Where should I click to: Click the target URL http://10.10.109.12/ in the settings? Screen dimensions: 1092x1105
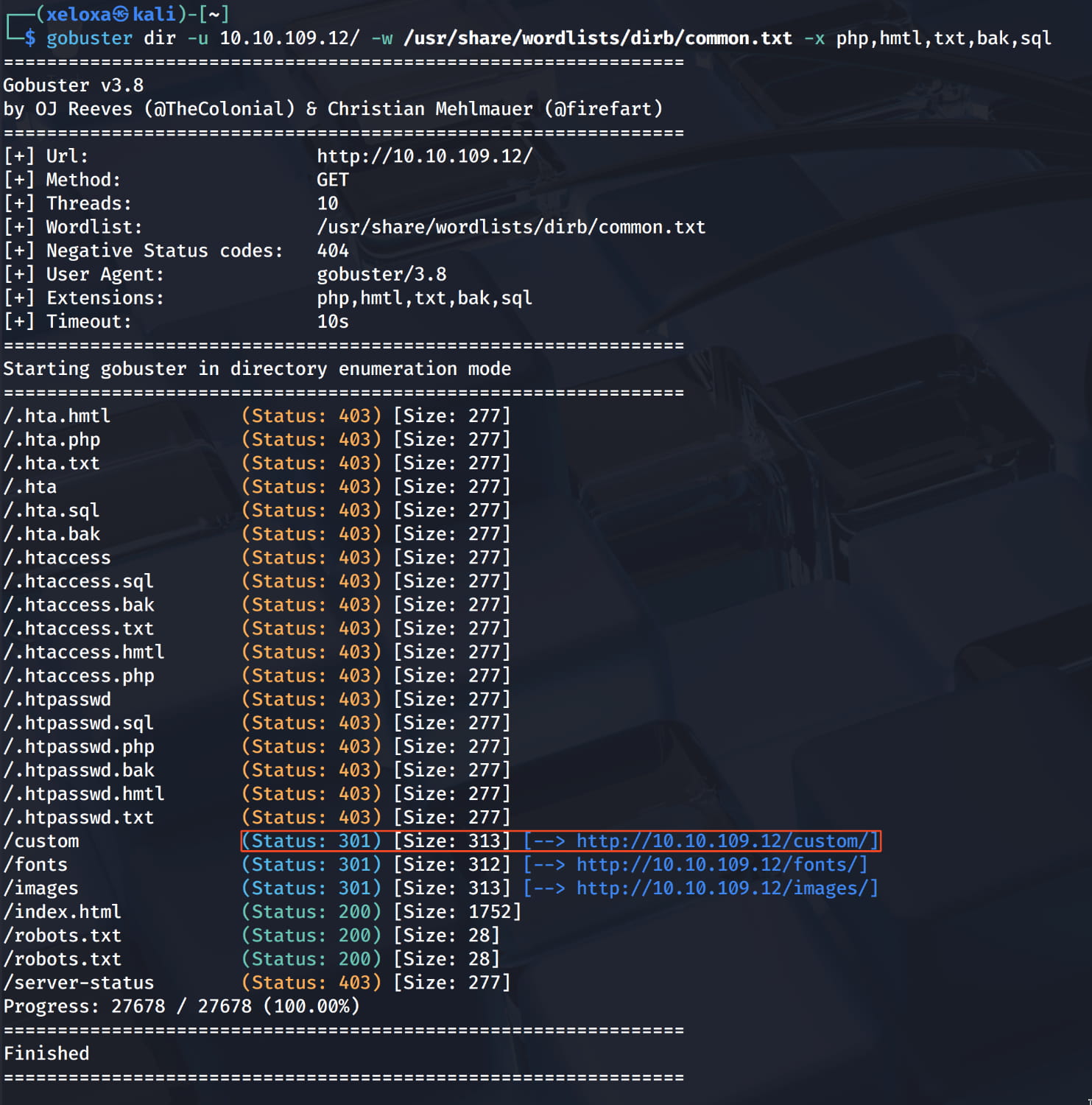pos(424,156)
